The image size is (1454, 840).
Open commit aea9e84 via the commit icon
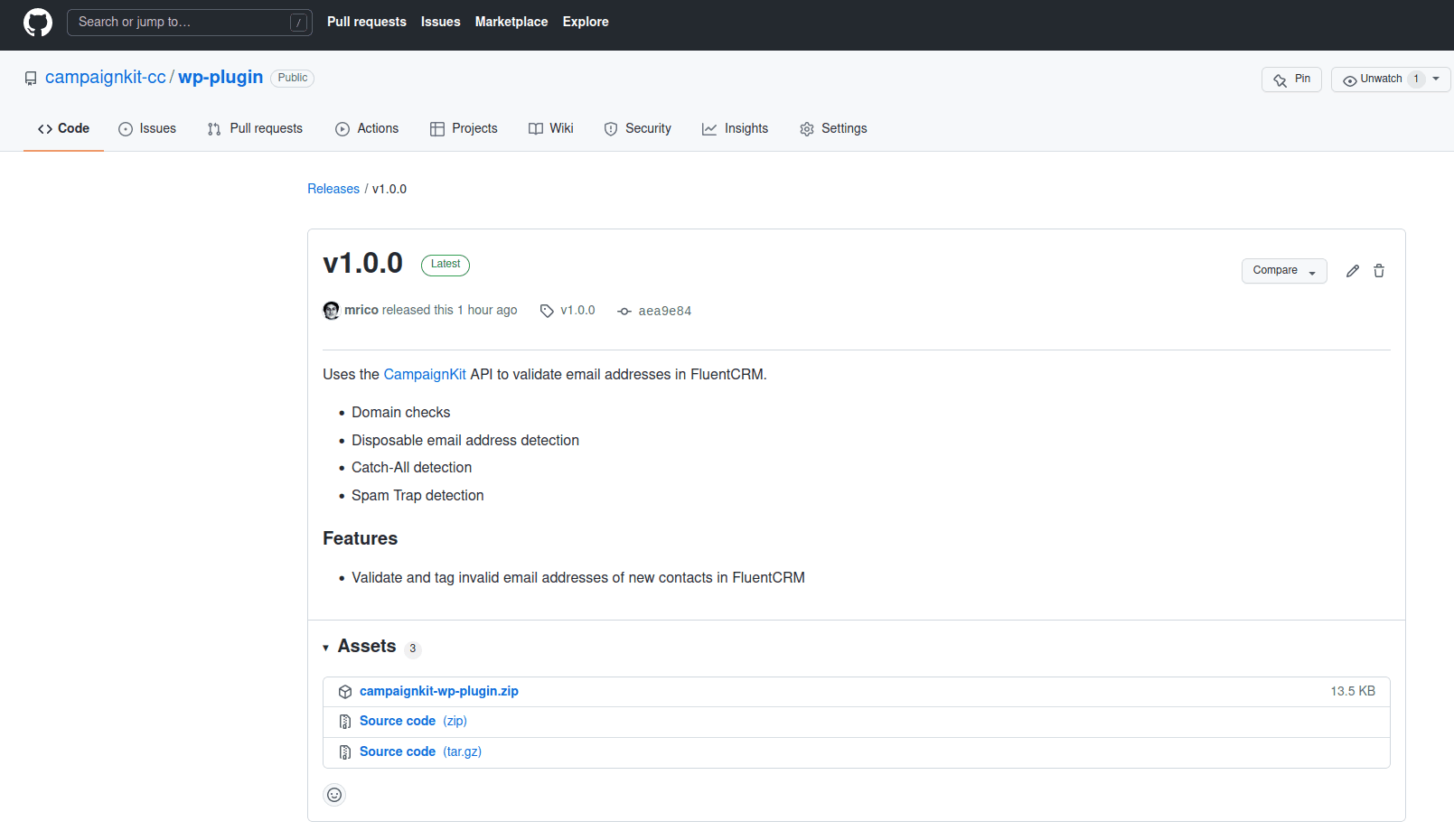624,311
